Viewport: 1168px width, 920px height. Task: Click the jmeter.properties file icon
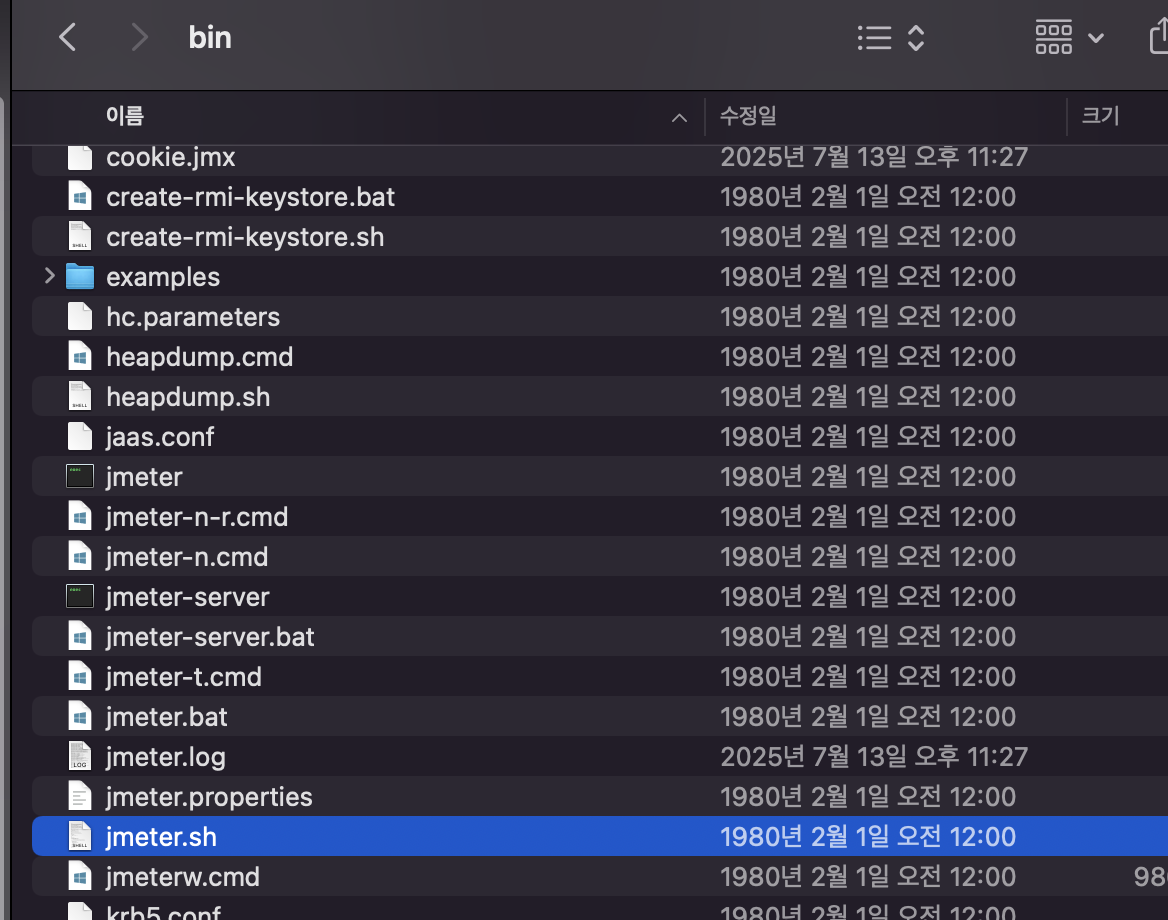80,797
